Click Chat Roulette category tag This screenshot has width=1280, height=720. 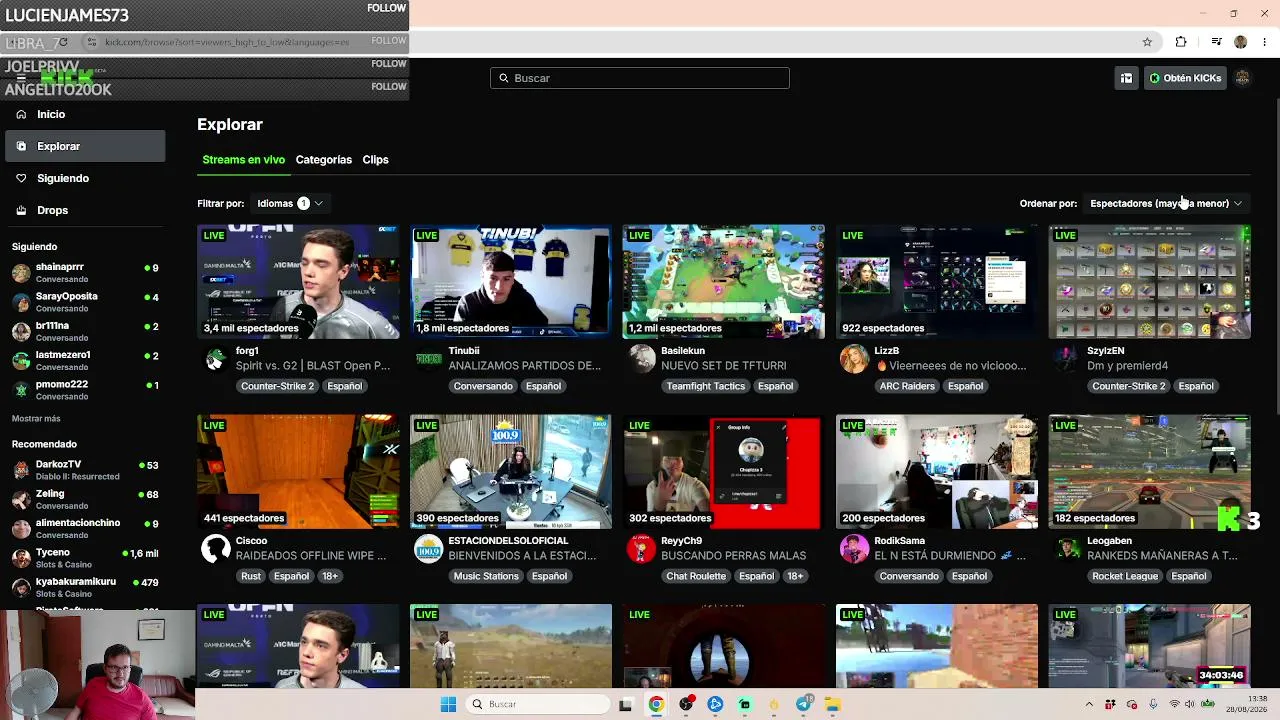(x=696, y=576)
